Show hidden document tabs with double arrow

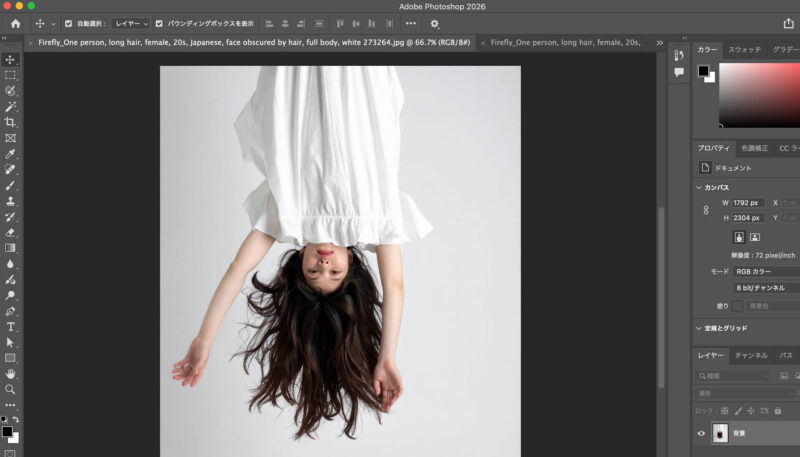(x=660, y=43)
